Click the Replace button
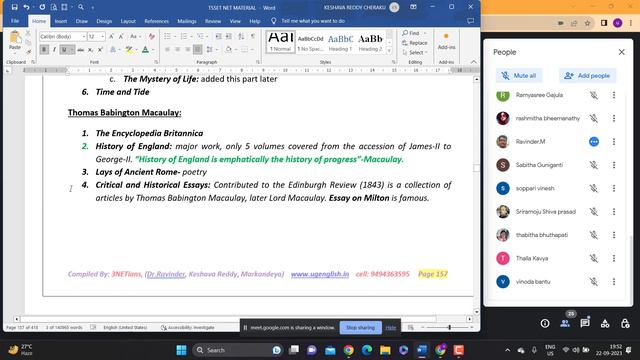640x360 pixels. (415, 42)
